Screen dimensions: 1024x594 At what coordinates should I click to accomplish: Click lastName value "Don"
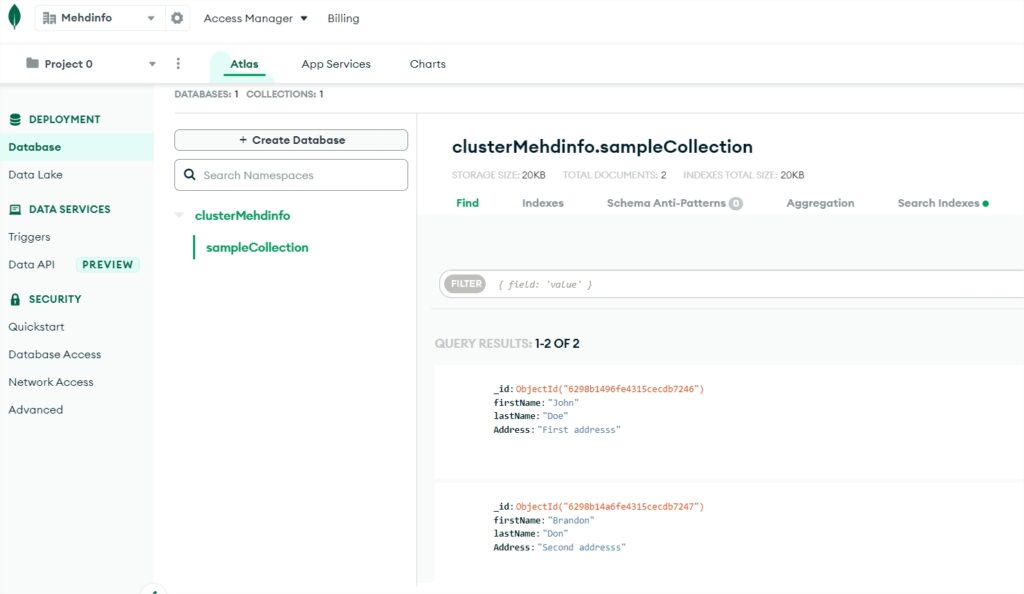tap(555, 533)
